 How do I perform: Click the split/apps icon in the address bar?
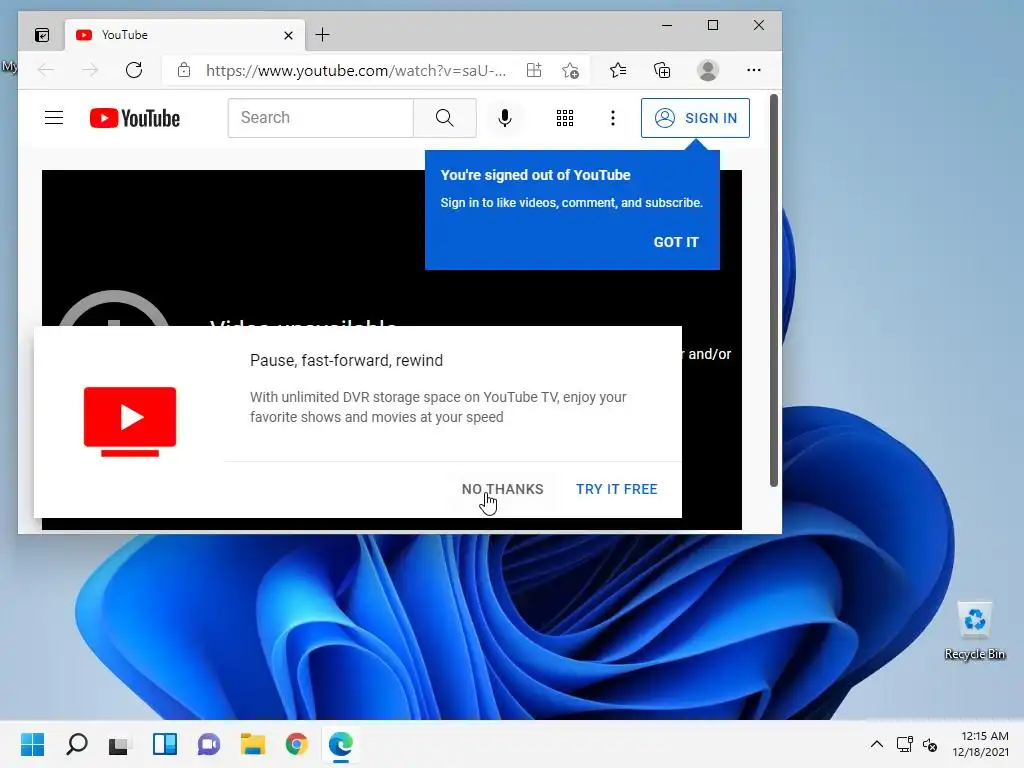534,70
